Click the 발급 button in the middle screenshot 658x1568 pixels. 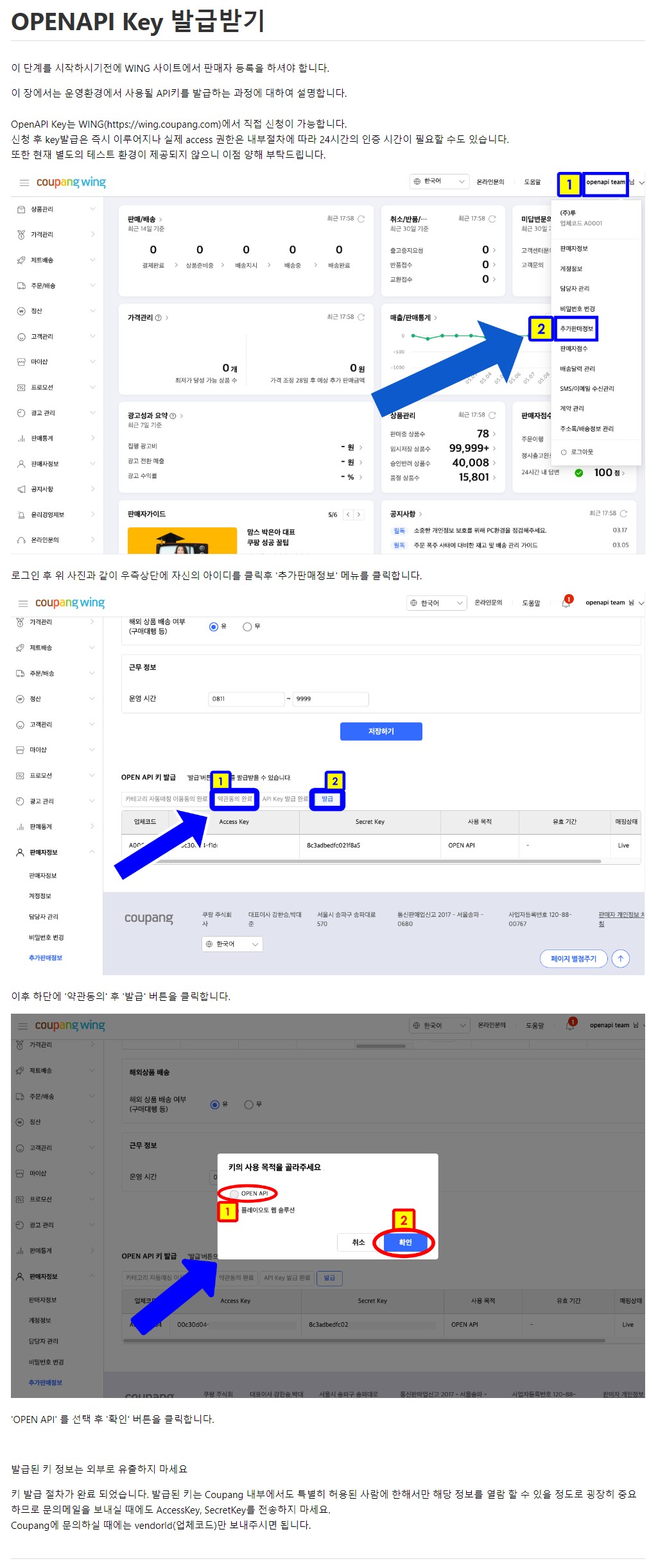[327, 799]
